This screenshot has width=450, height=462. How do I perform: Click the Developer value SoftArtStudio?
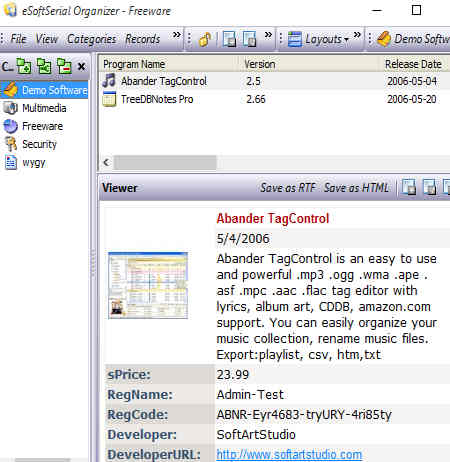256,435
